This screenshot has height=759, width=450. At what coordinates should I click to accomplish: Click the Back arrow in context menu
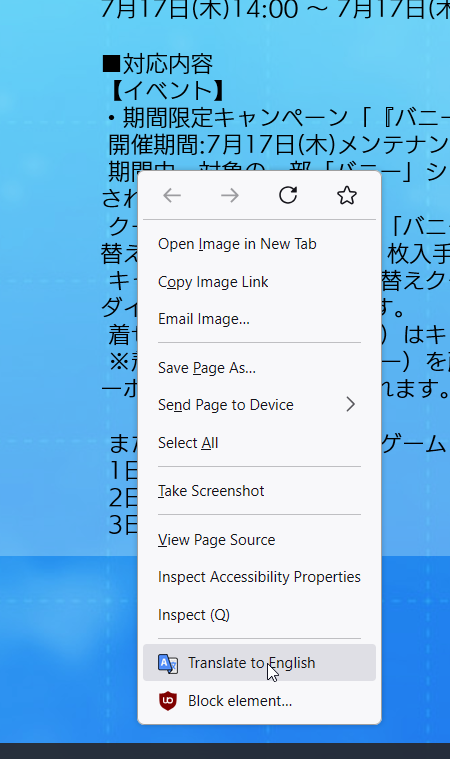tap(172, 196)
